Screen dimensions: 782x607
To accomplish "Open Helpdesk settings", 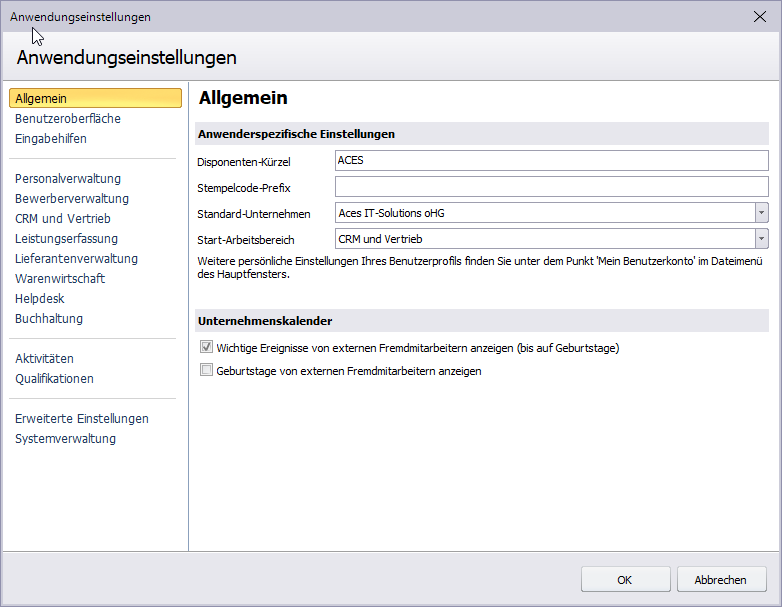I will 38,298.
